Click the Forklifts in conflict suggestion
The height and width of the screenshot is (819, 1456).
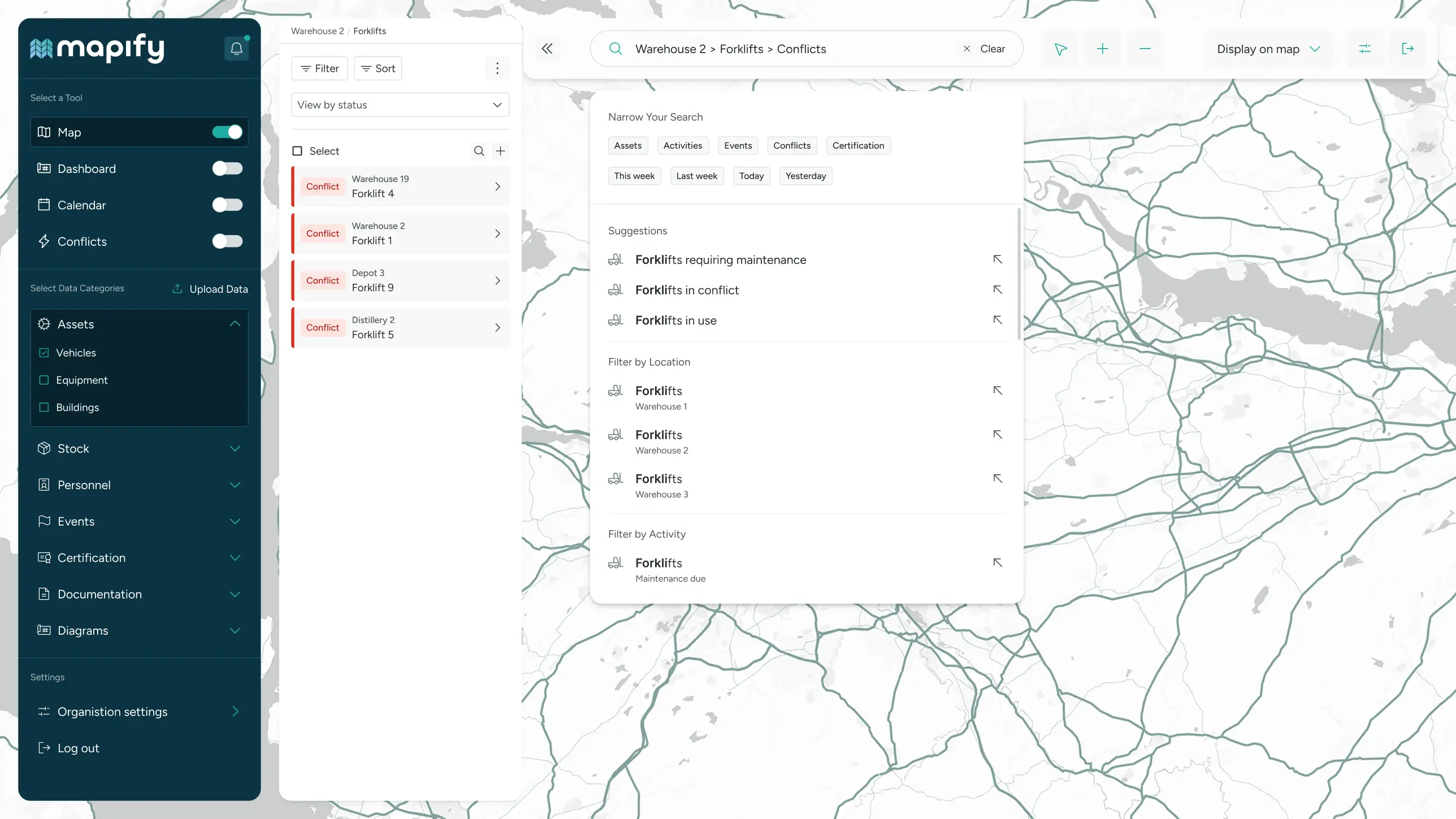point(687,290)
